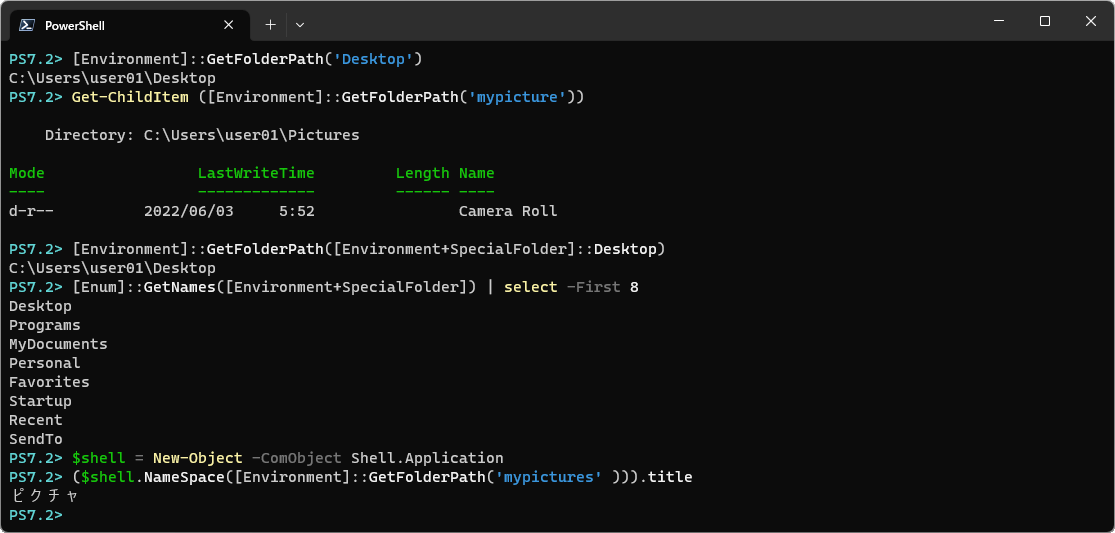This screenshot has width=1115, height=533.
Task: Close the terminal window
Action: [1090, 21]
